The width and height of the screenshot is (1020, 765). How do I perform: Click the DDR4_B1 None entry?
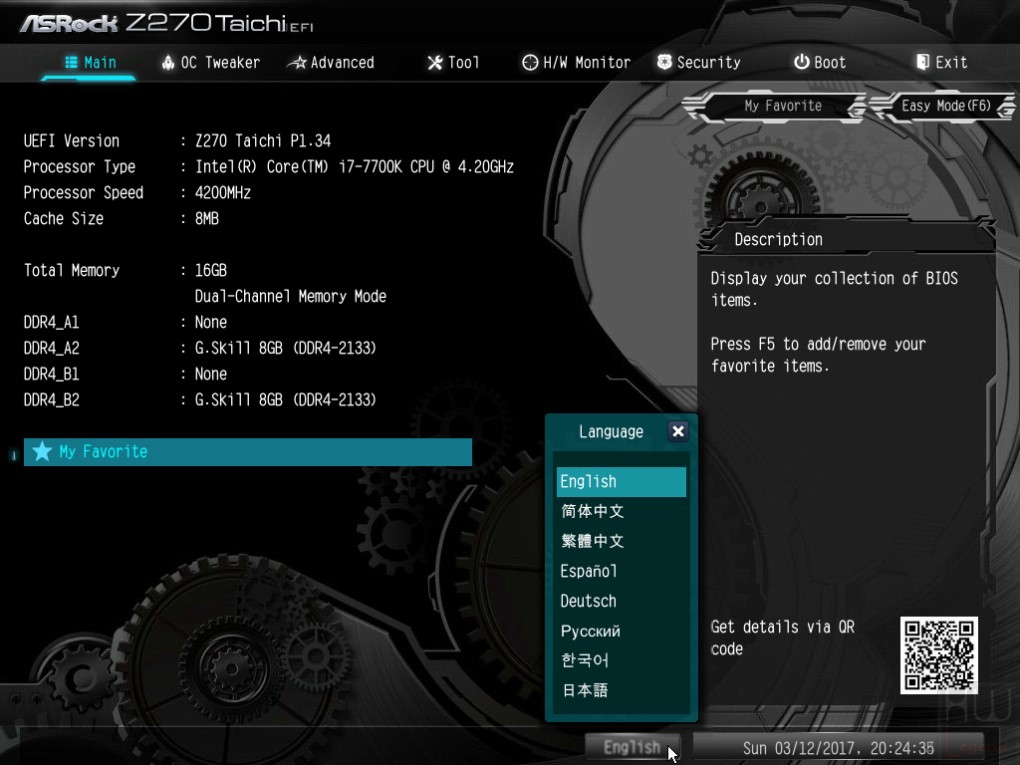[211, 374]
